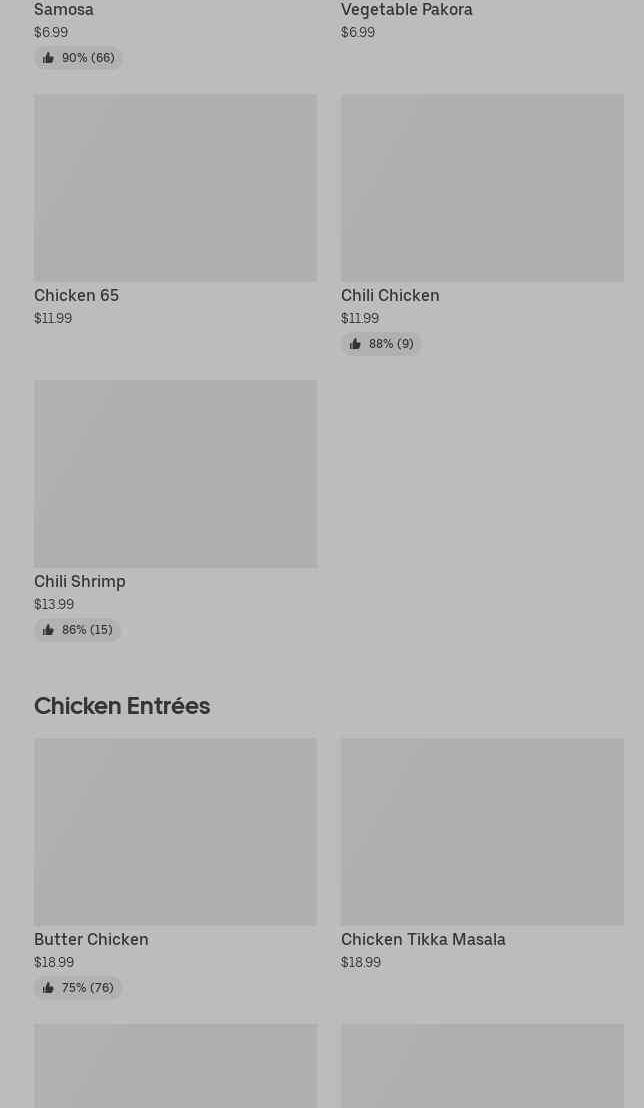644x1108 pixels.
Task: Click the $13.99 Chili Shrimp price
Action: (54, 604)
